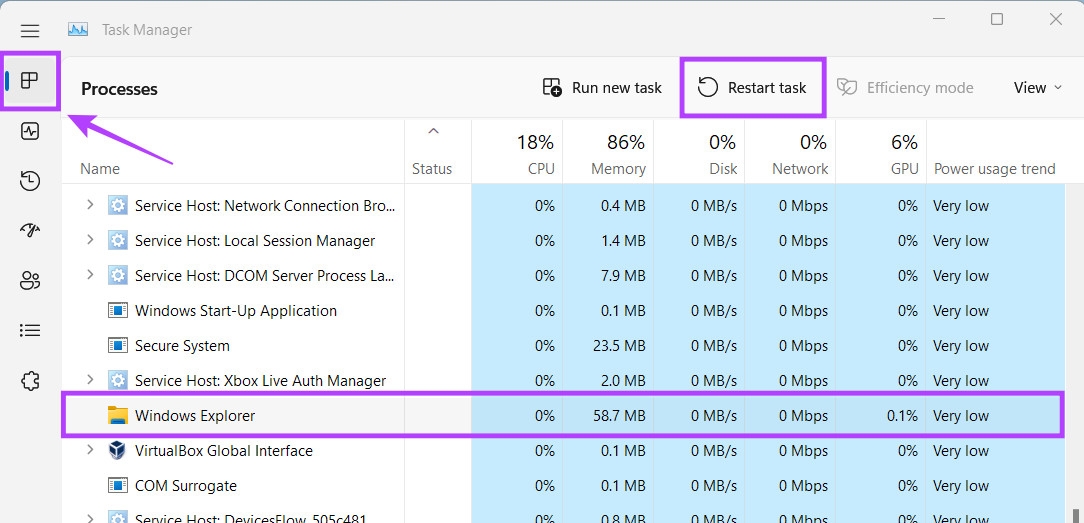Image resolution: width=1084 pixels, height=523 pixels.
Task: Click the sort direction chevron above Status
Action: pos(433,131)
